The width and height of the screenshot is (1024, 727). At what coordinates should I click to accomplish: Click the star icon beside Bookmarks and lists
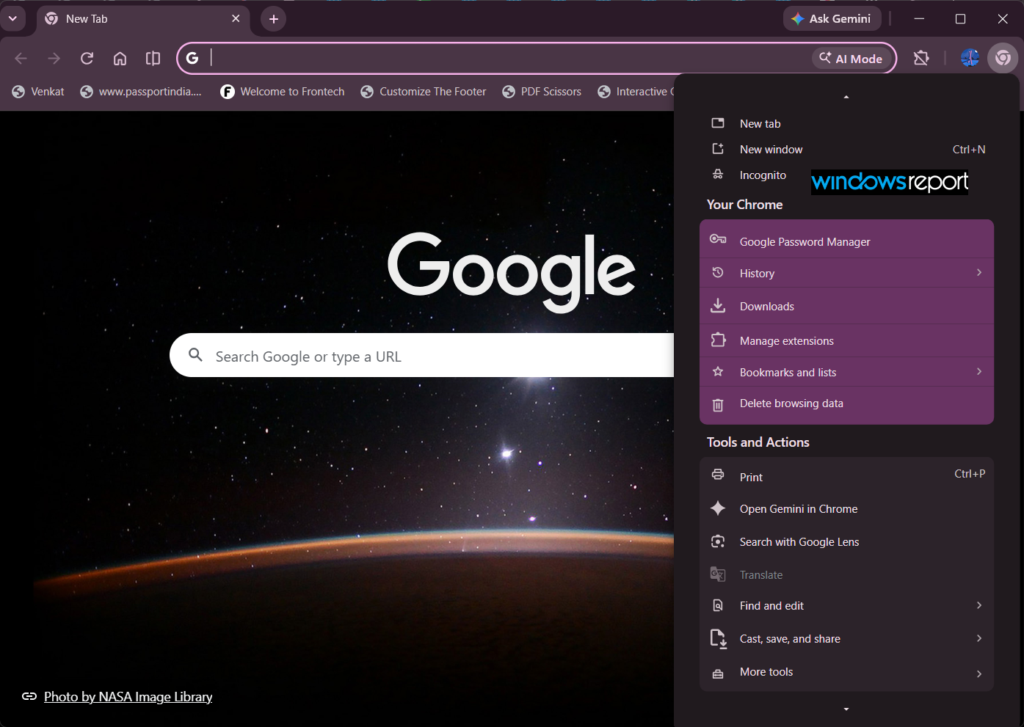click(x=718, y=372)
